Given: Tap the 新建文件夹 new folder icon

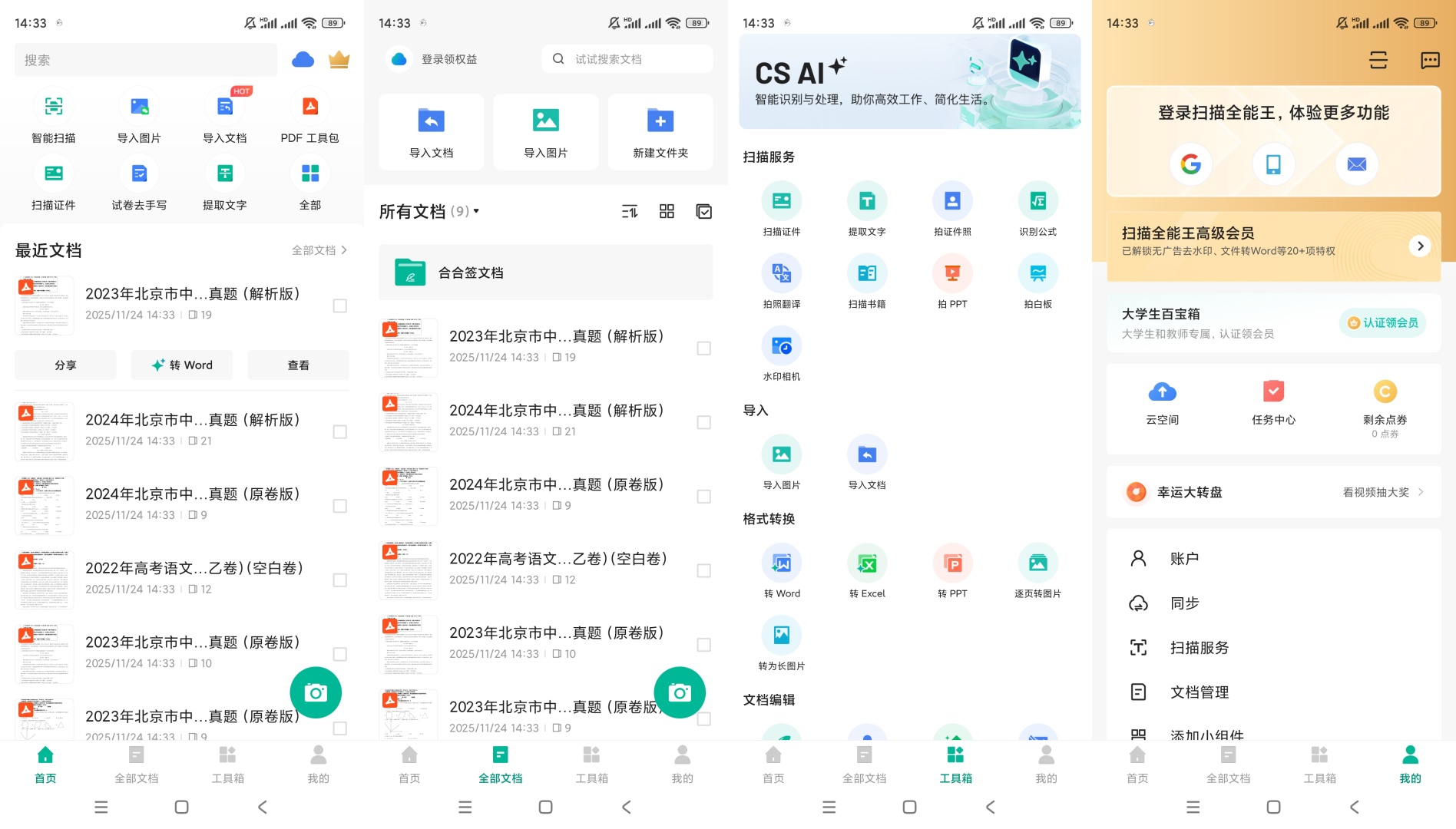Looking at the screenshot, I should click(660, 121).
